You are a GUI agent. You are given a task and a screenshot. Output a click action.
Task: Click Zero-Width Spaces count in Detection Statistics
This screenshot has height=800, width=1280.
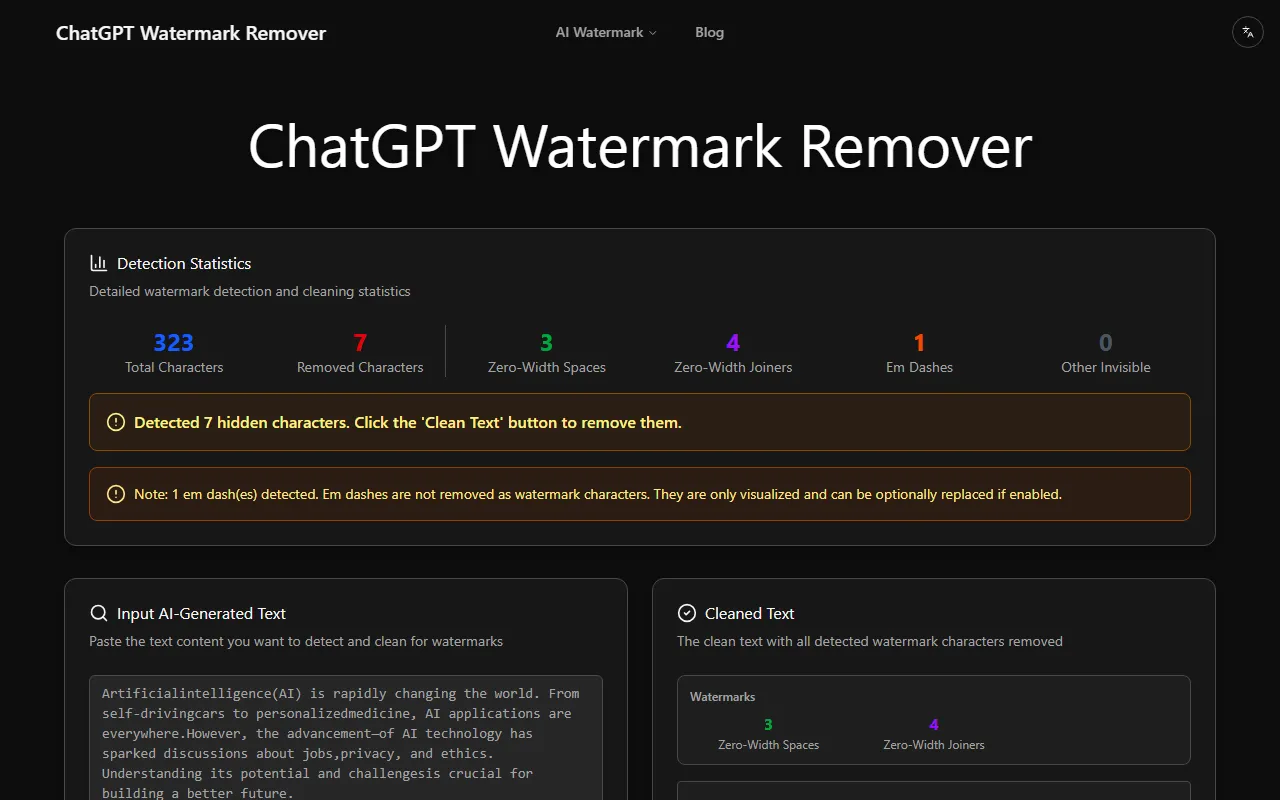546,343
